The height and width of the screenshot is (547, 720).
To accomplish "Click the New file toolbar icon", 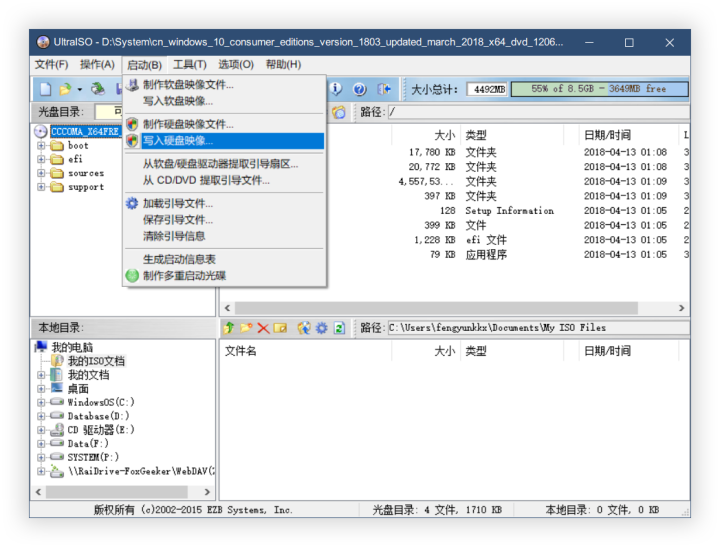I will [45, 89].
